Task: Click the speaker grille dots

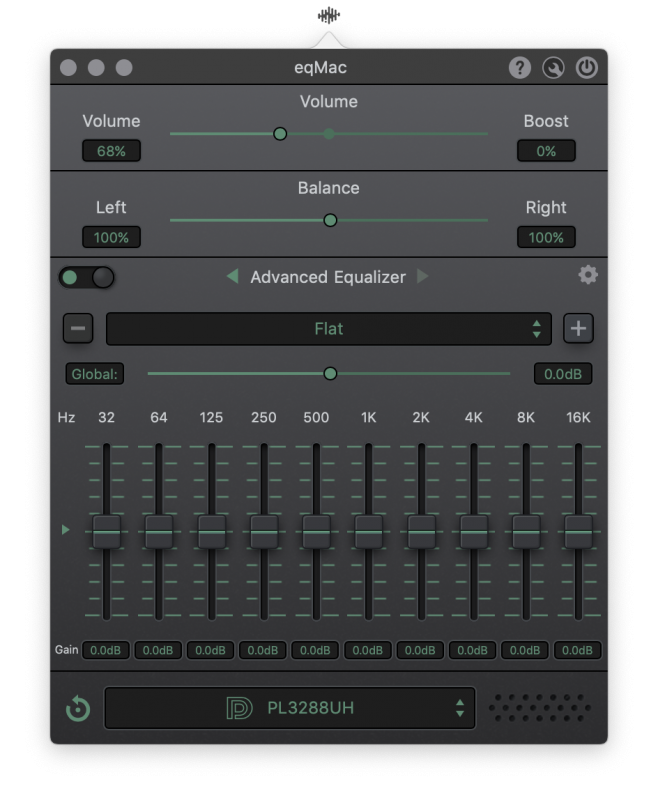Action: 540,708
